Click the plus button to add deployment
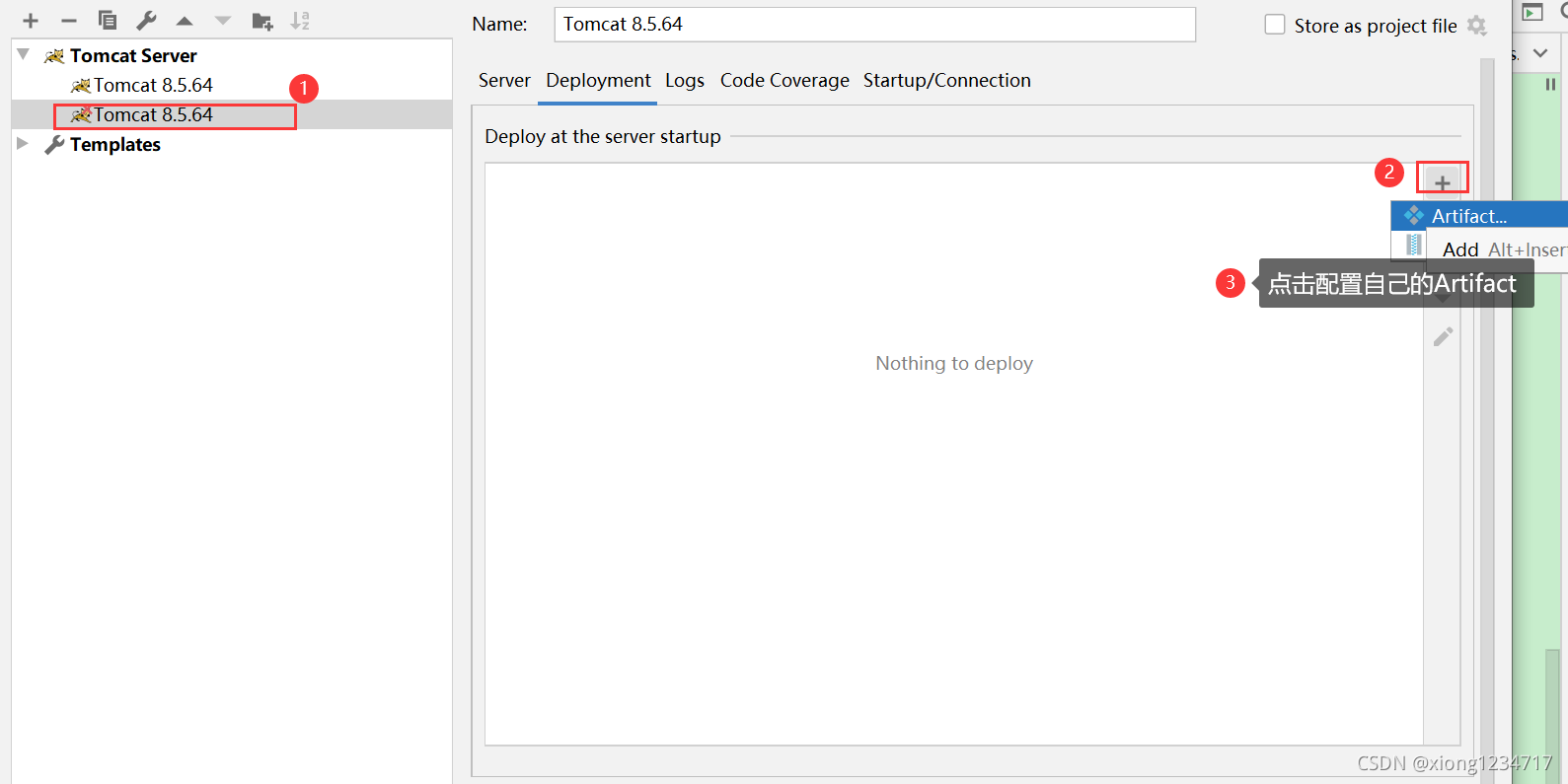Screen dimensions: 1568x784 [1443, 182]
